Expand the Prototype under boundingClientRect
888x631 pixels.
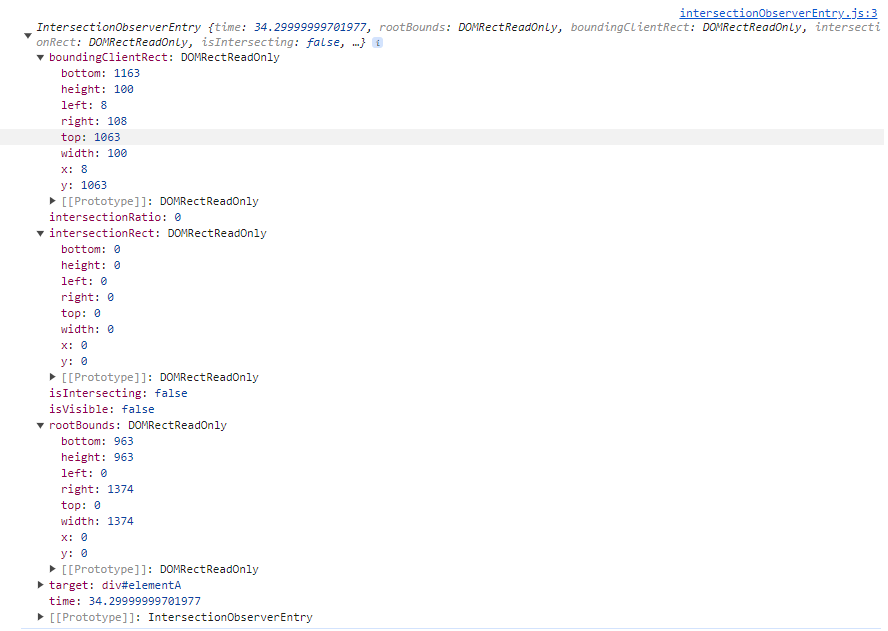[x=53, y=201]
